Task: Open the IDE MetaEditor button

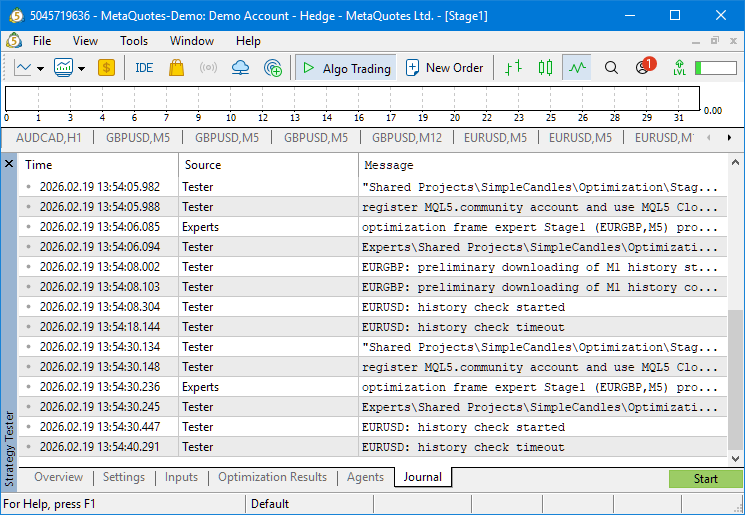Action: (144, 68)
